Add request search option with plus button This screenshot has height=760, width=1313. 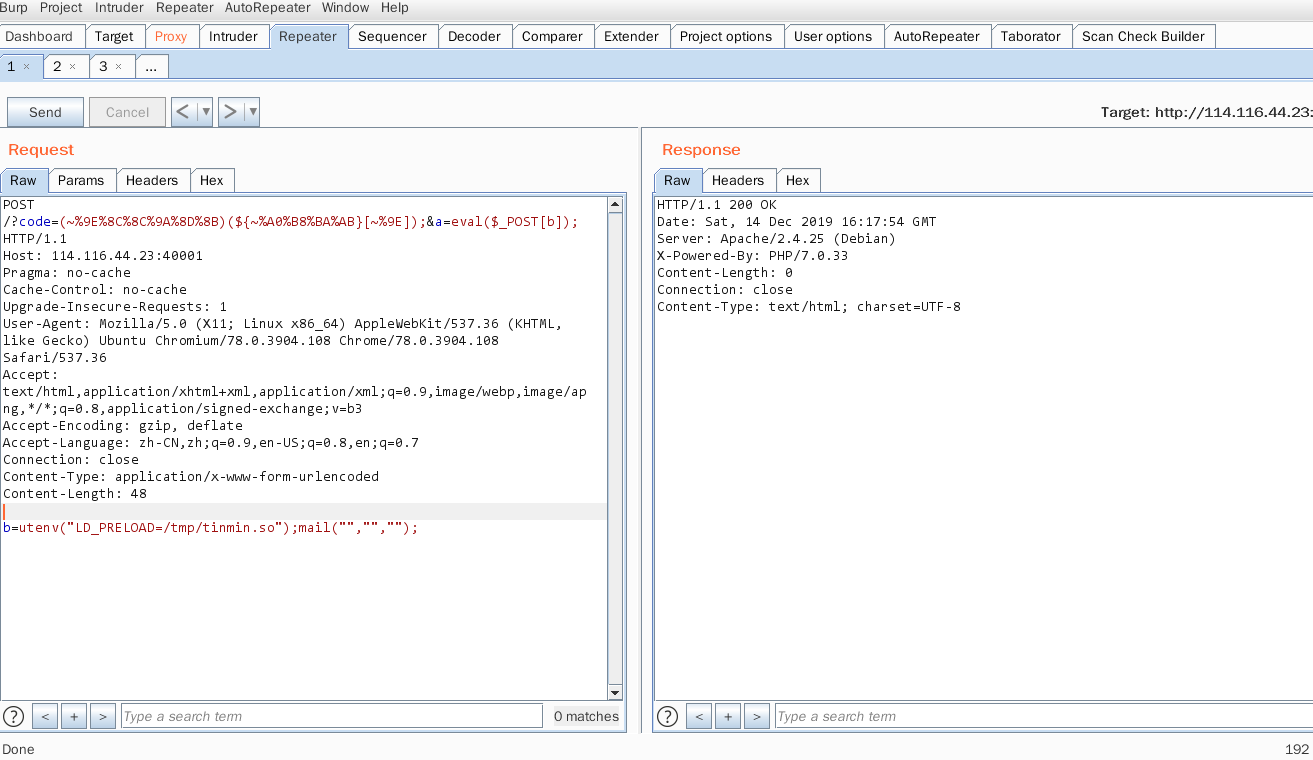pyautogui.click(x=73, y=716)
